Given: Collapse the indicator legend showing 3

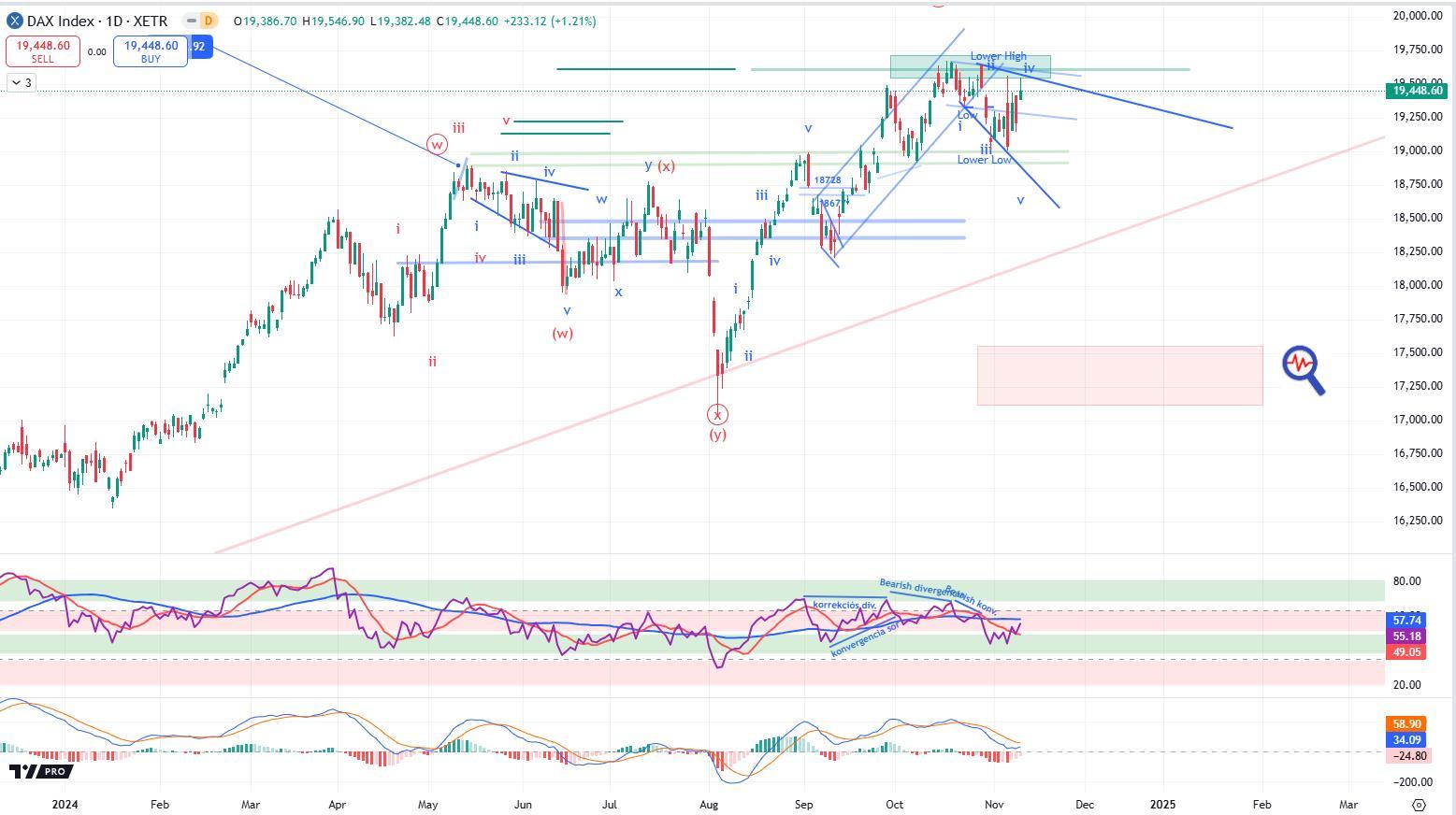Looking at the screenshot, I should tap(21, 83).
